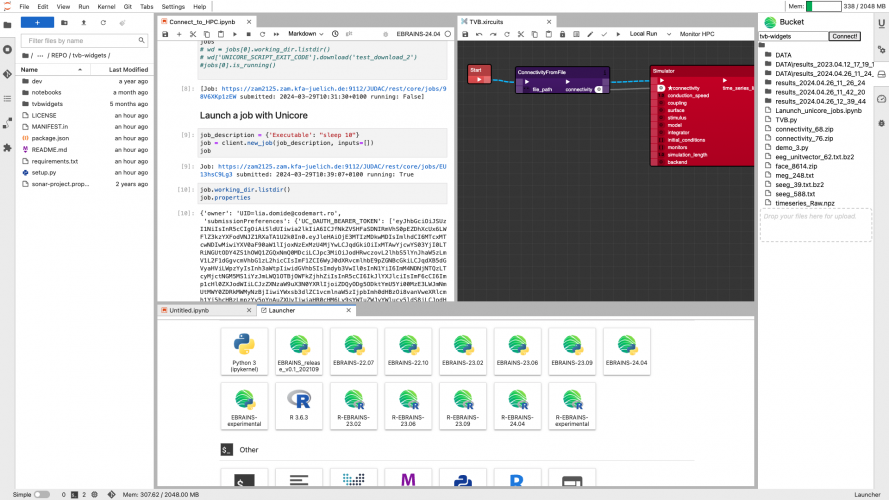Click the Connect! button
This screenshot has height=500, width=889.
pos(844,36)
